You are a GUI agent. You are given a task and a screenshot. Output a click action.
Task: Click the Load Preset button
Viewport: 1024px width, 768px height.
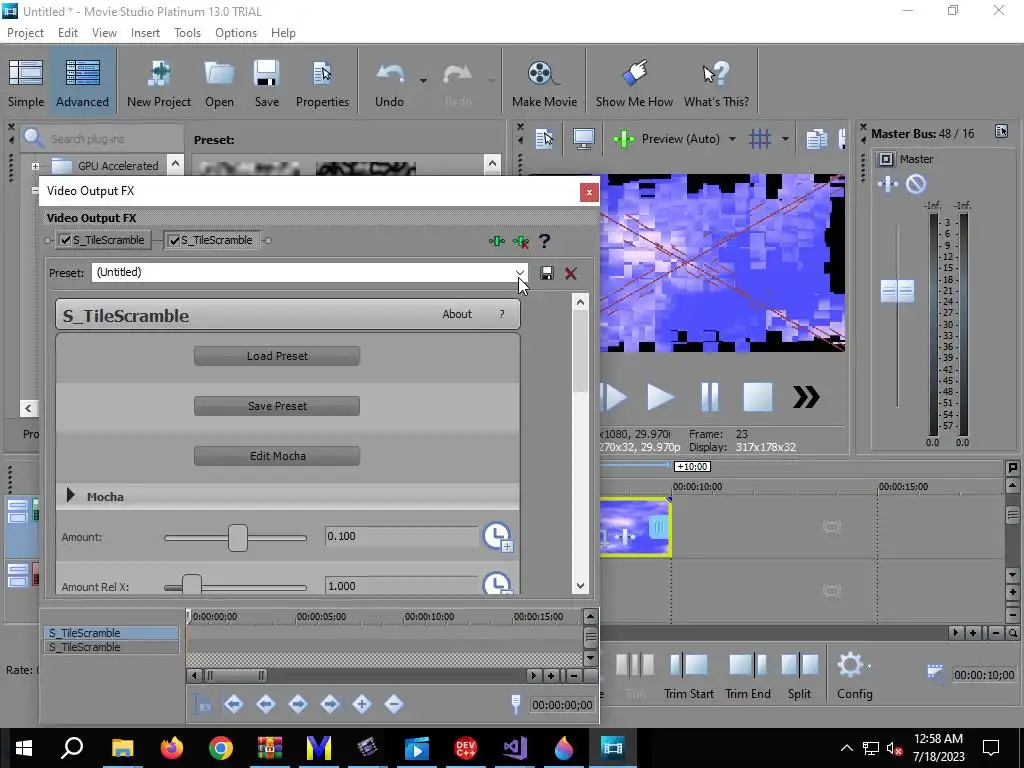(x=277, y=356)
